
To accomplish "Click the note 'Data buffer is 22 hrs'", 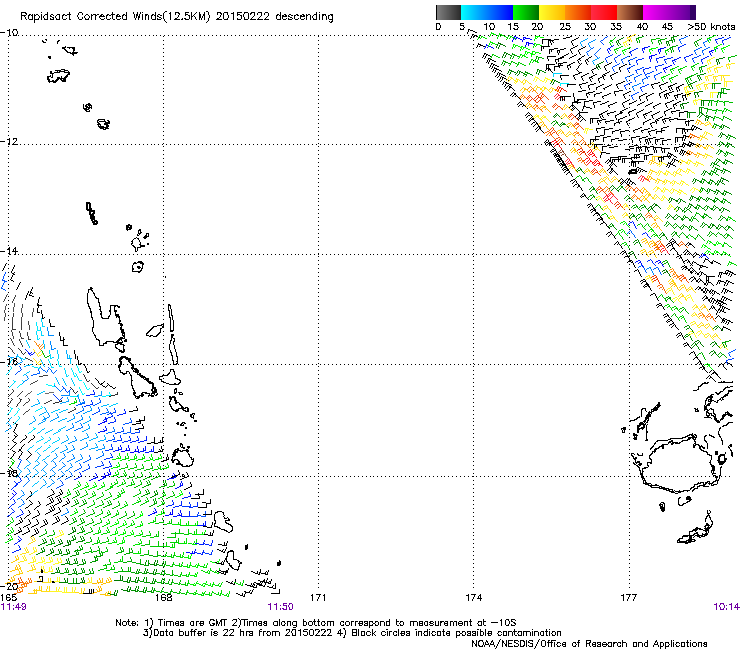I will [205, 633].
